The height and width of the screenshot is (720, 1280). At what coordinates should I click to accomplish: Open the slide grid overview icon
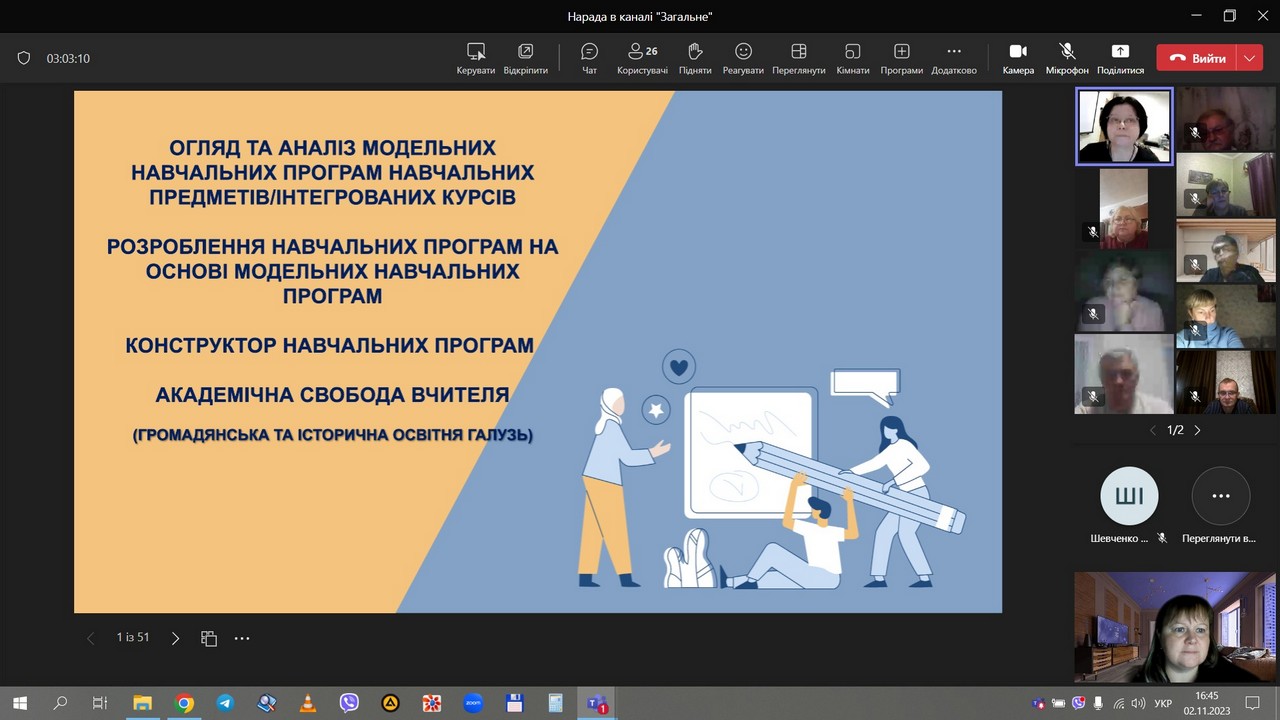pyautogui.click(x=209, y=638)
